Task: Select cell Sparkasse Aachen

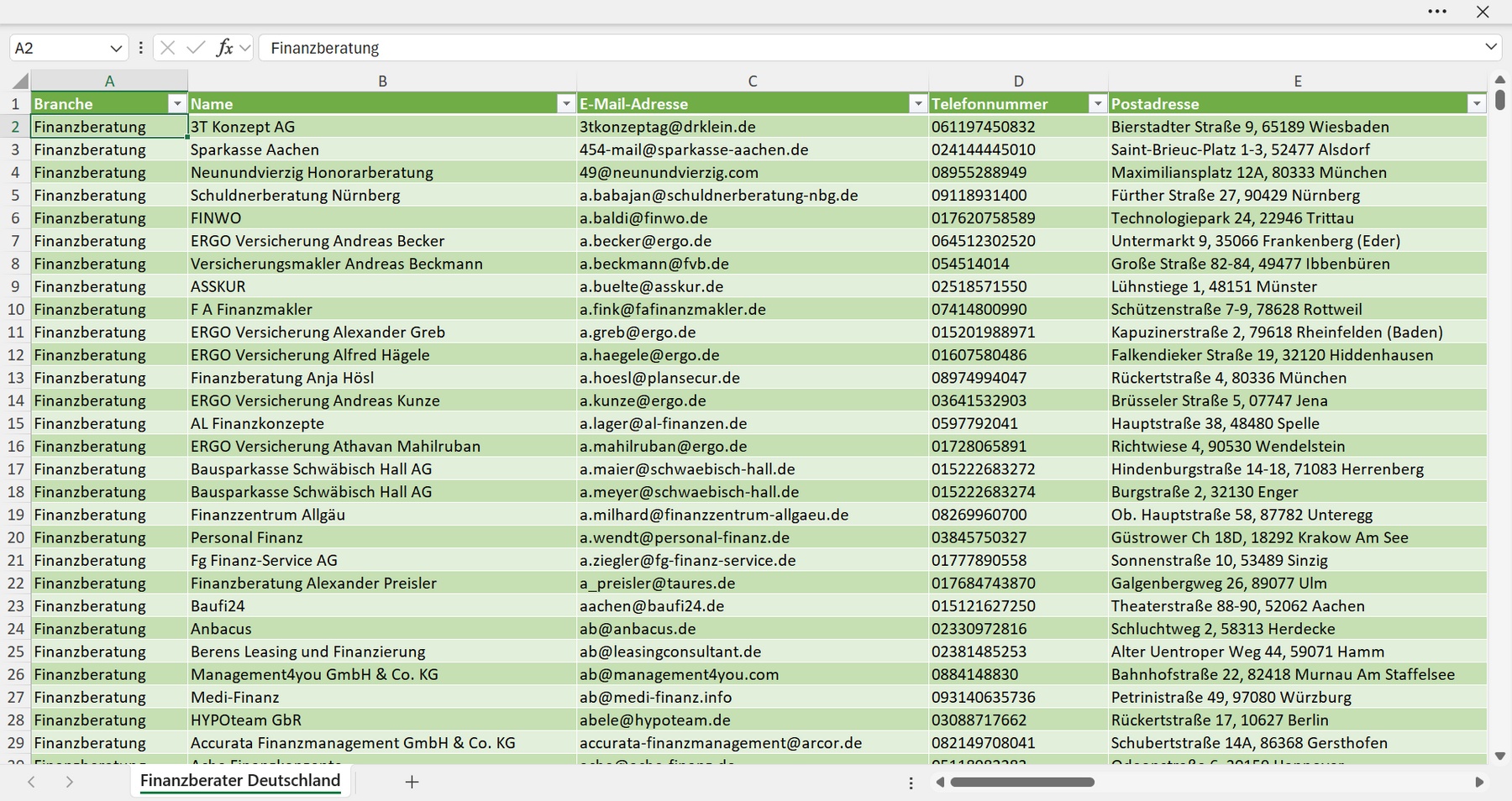Action: click(382, 149)
